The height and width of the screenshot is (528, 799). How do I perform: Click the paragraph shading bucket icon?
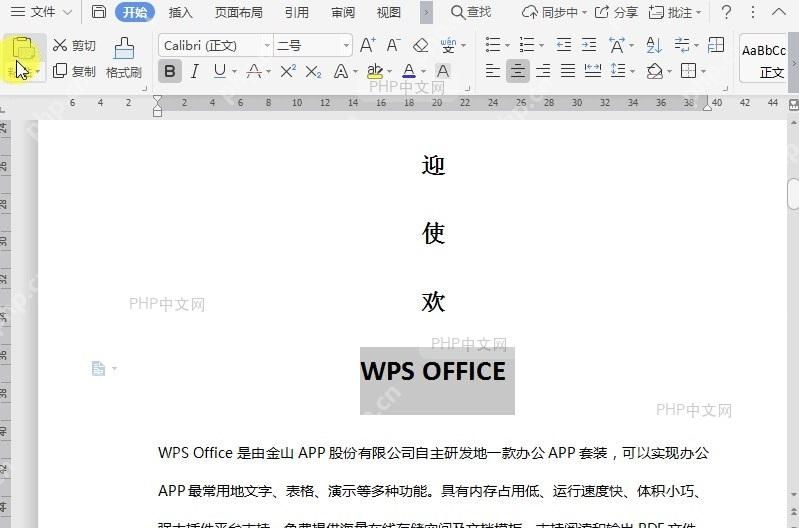click(x=655, y=71)
